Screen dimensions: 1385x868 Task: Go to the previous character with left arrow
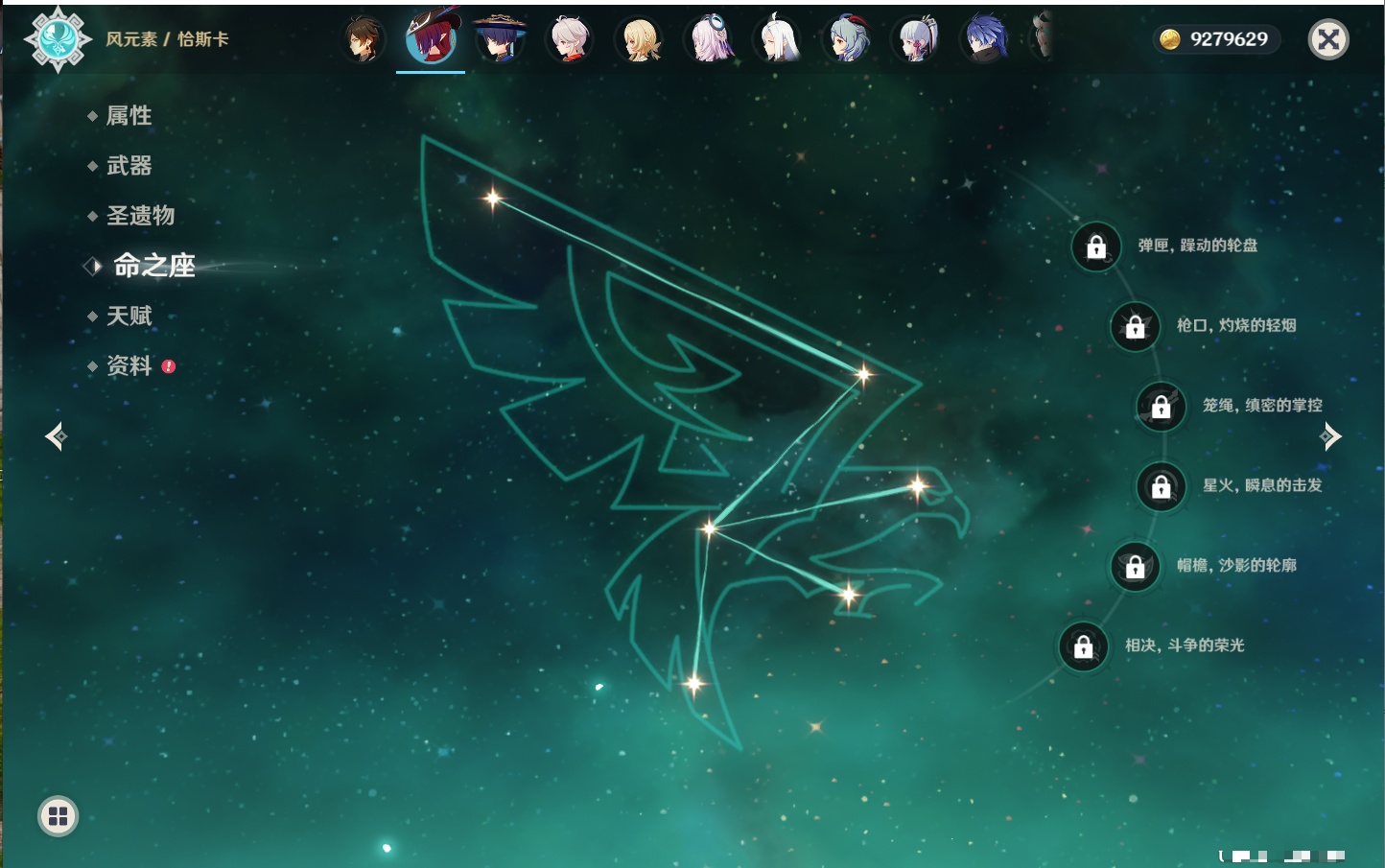(56, 436)
